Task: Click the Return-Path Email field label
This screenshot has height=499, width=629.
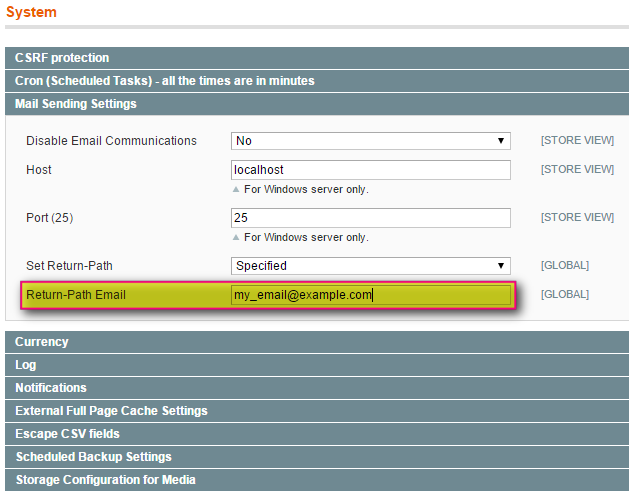Action: pyautogui.click(x=76, y=295)
